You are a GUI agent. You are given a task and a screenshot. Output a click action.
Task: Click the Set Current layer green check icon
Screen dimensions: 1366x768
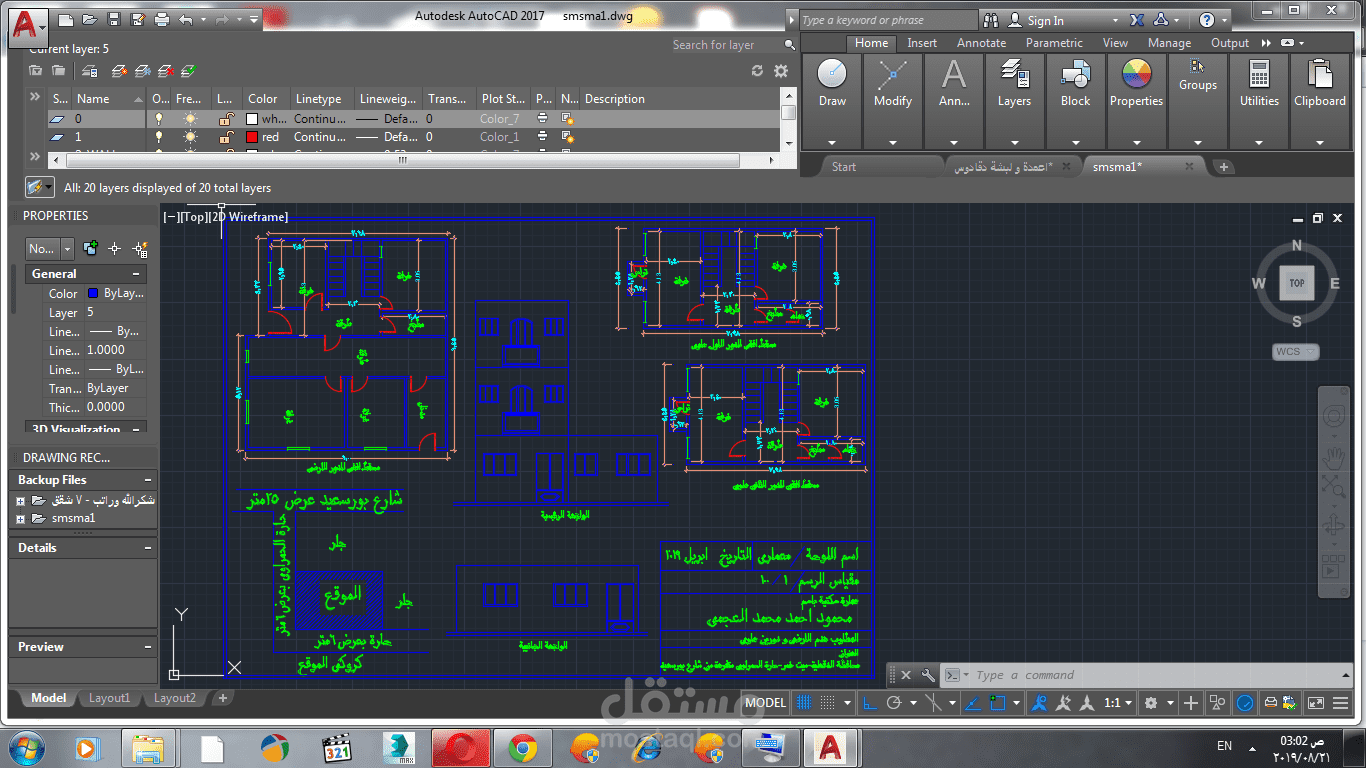(x=188, y=71)
